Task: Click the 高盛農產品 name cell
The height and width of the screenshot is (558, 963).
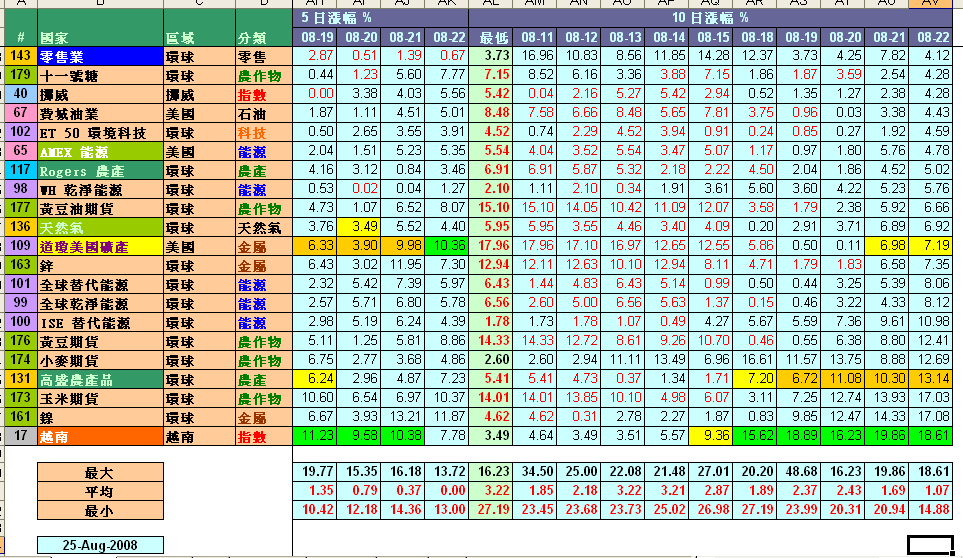Action: click(100, 379)
